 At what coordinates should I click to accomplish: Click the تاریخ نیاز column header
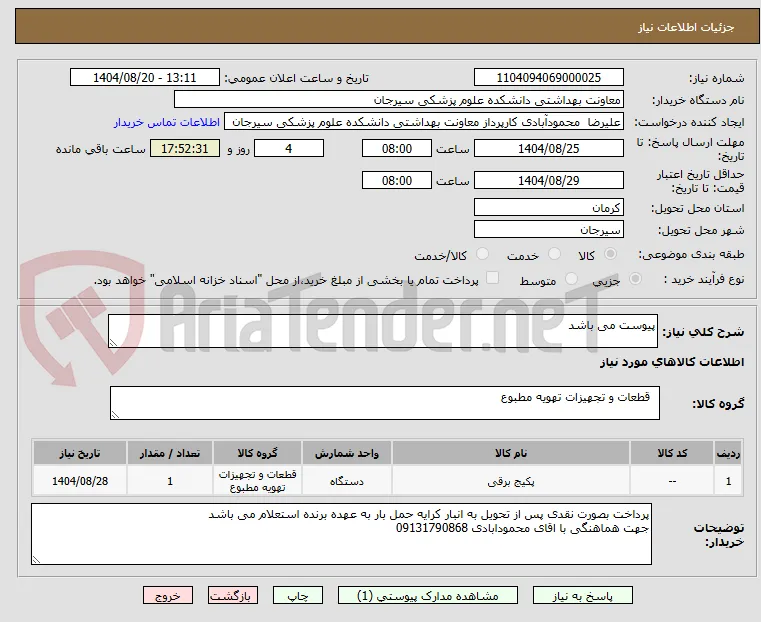pos(80,453)
